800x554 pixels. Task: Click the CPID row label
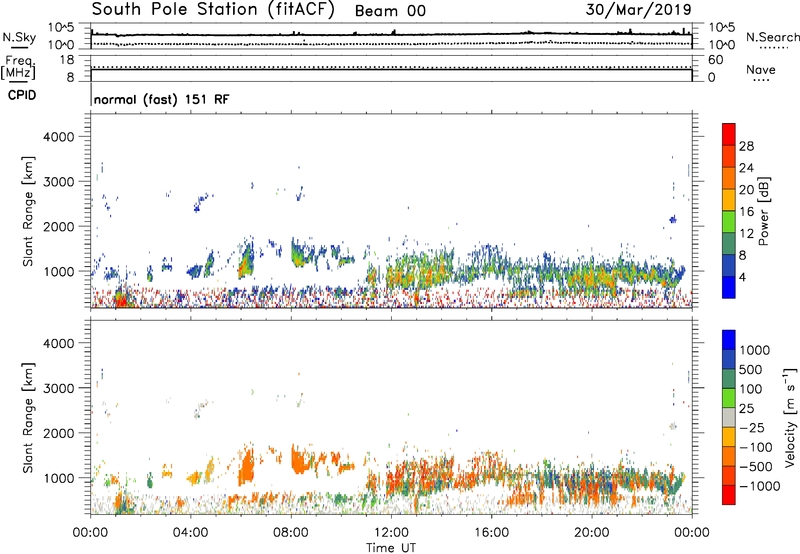click(22, 95)
